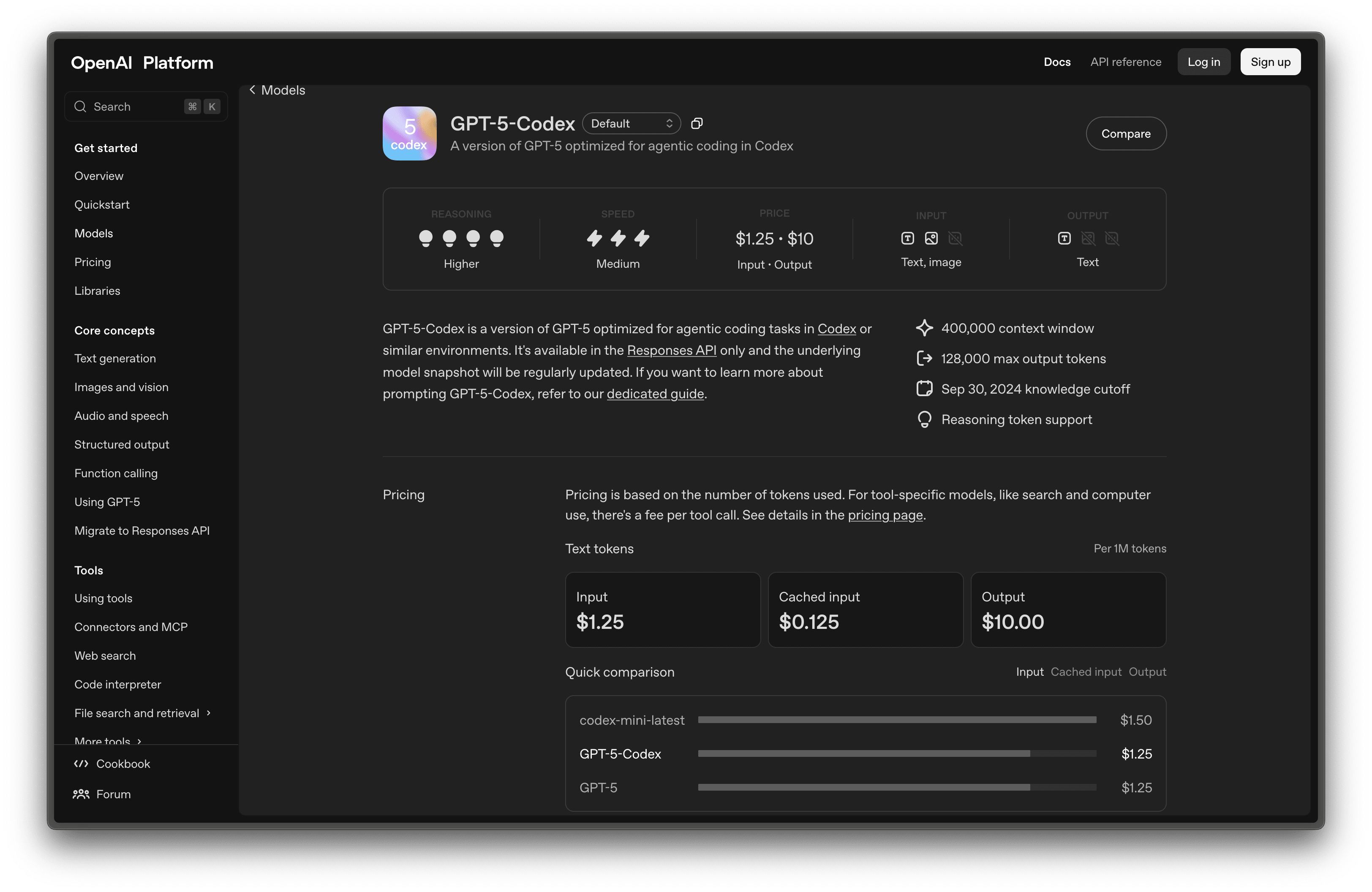Click the Forum people icon
The height and width of the screenshot is (892, 1372).
click(x=81, y=794)
